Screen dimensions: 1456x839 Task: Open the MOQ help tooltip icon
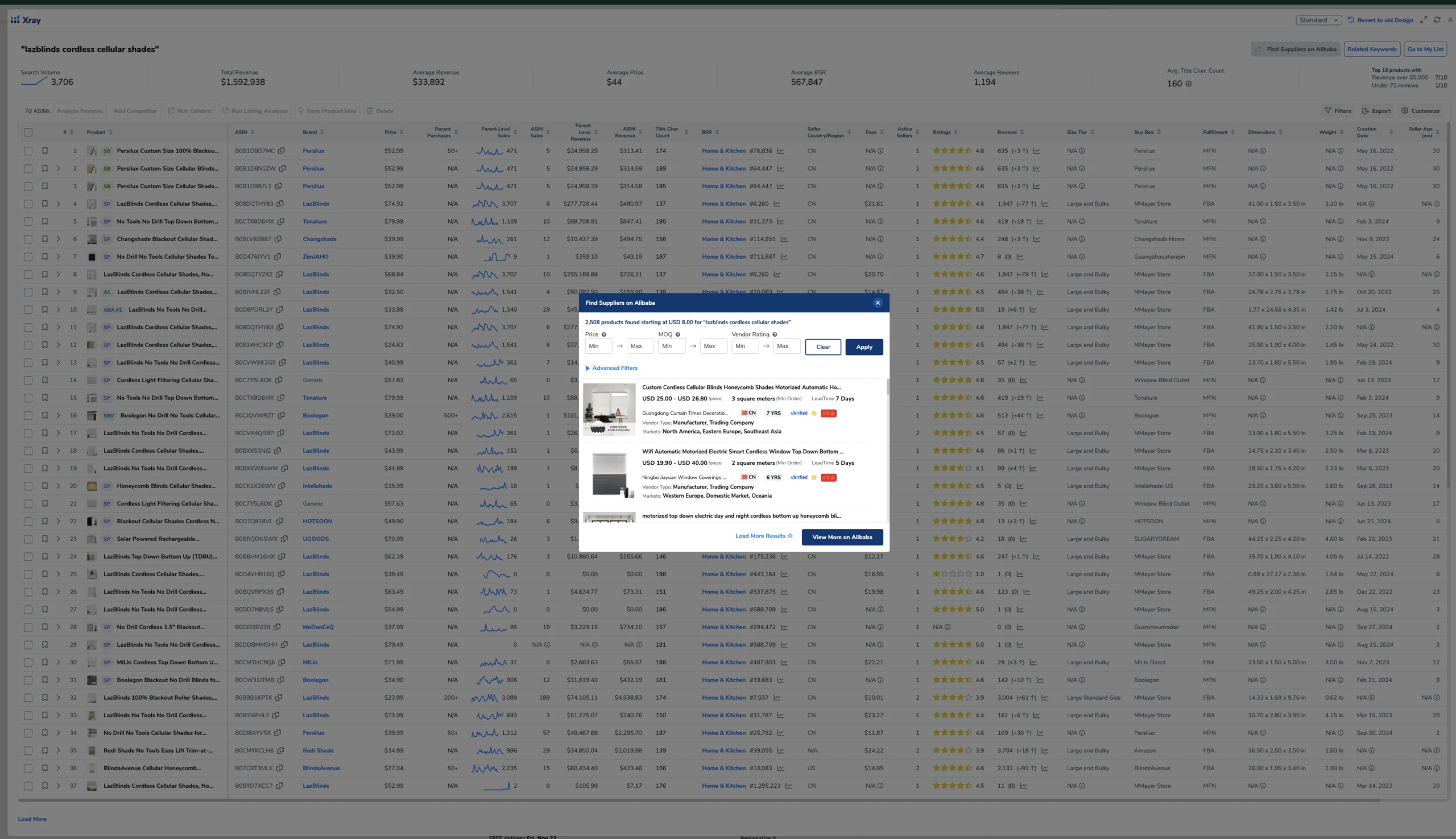click(677, 334)
